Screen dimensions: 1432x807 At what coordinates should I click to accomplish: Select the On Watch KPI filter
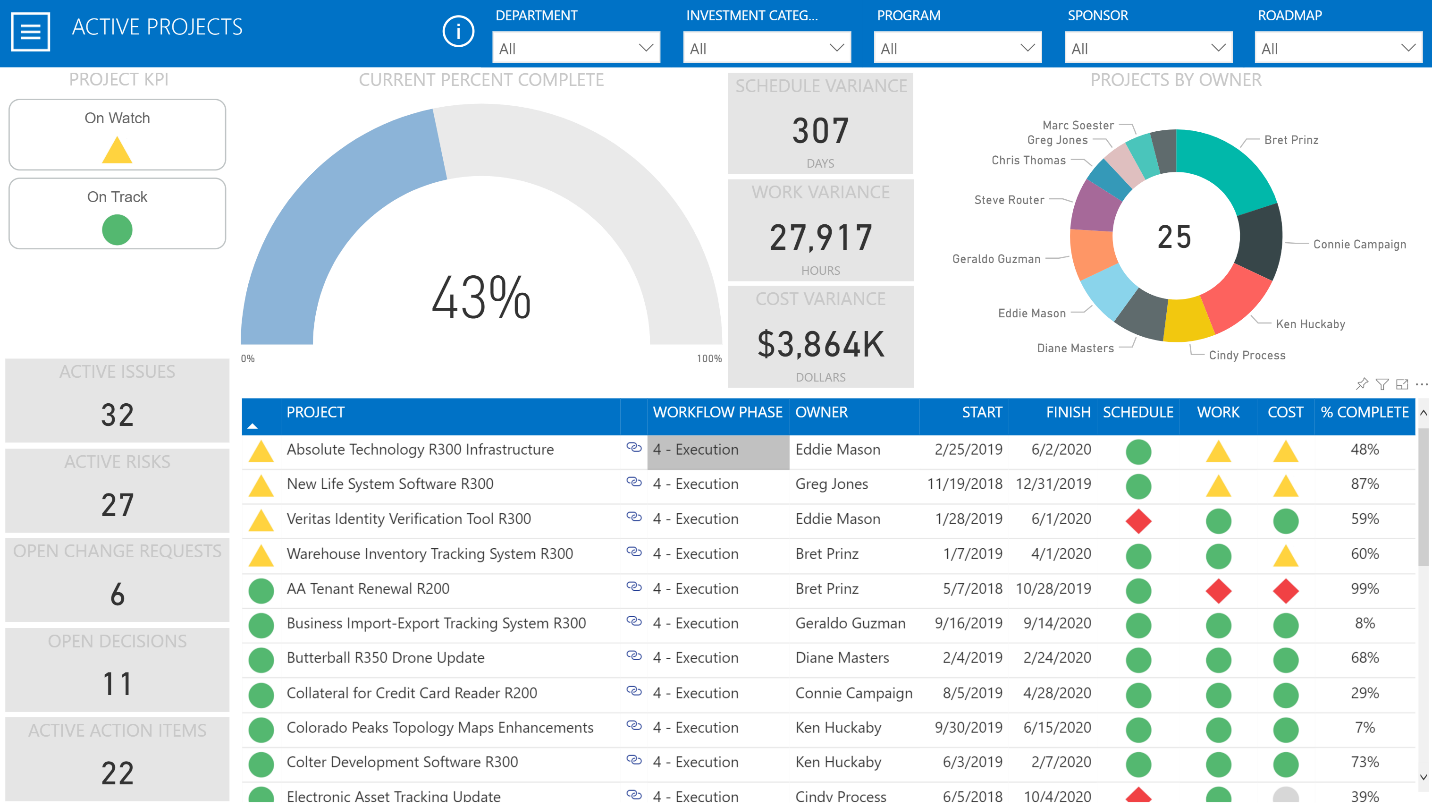pyautogui.click(x=117, y=135)
